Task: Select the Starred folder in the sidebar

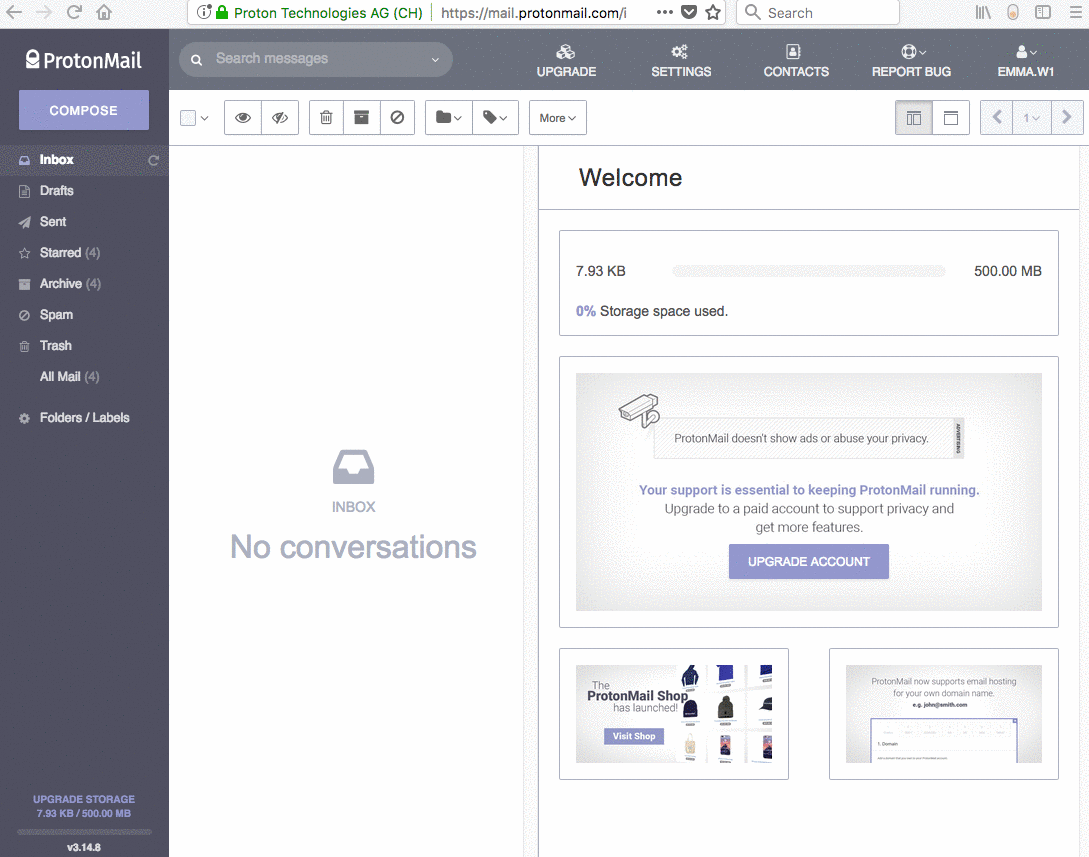Action: tap(60, 252)
